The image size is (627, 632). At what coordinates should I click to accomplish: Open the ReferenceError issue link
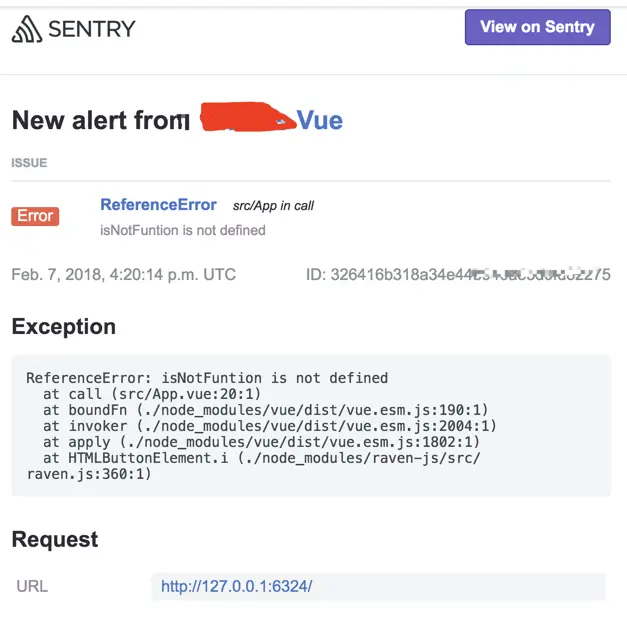pyautogui.click(x=158, y=205)
